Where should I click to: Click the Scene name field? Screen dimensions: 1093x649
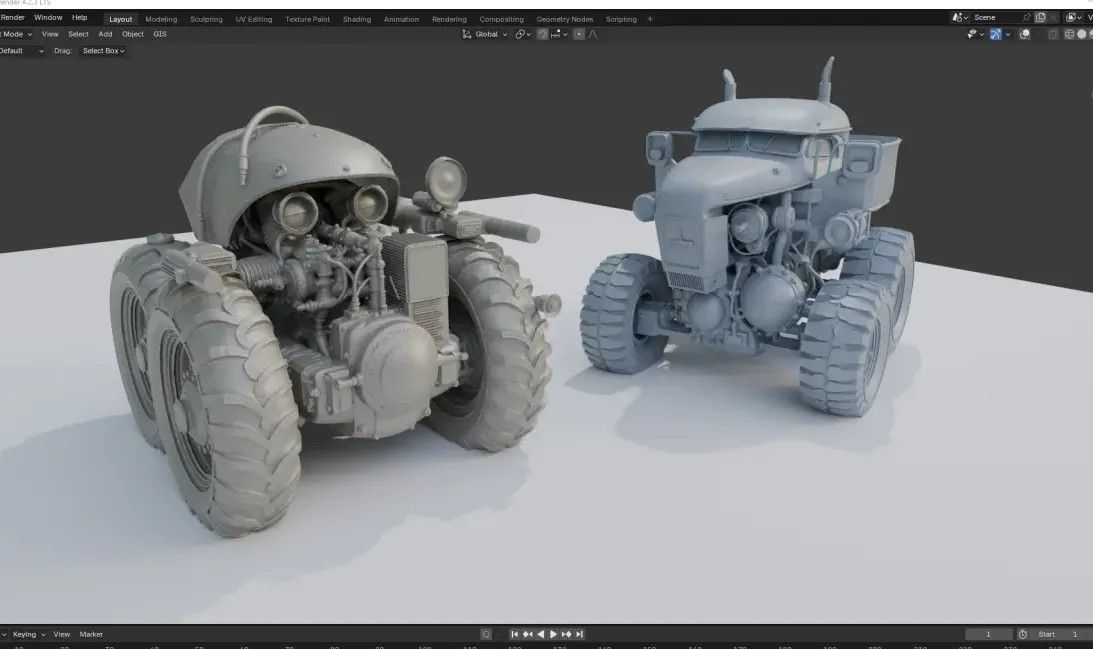(995, 18)
